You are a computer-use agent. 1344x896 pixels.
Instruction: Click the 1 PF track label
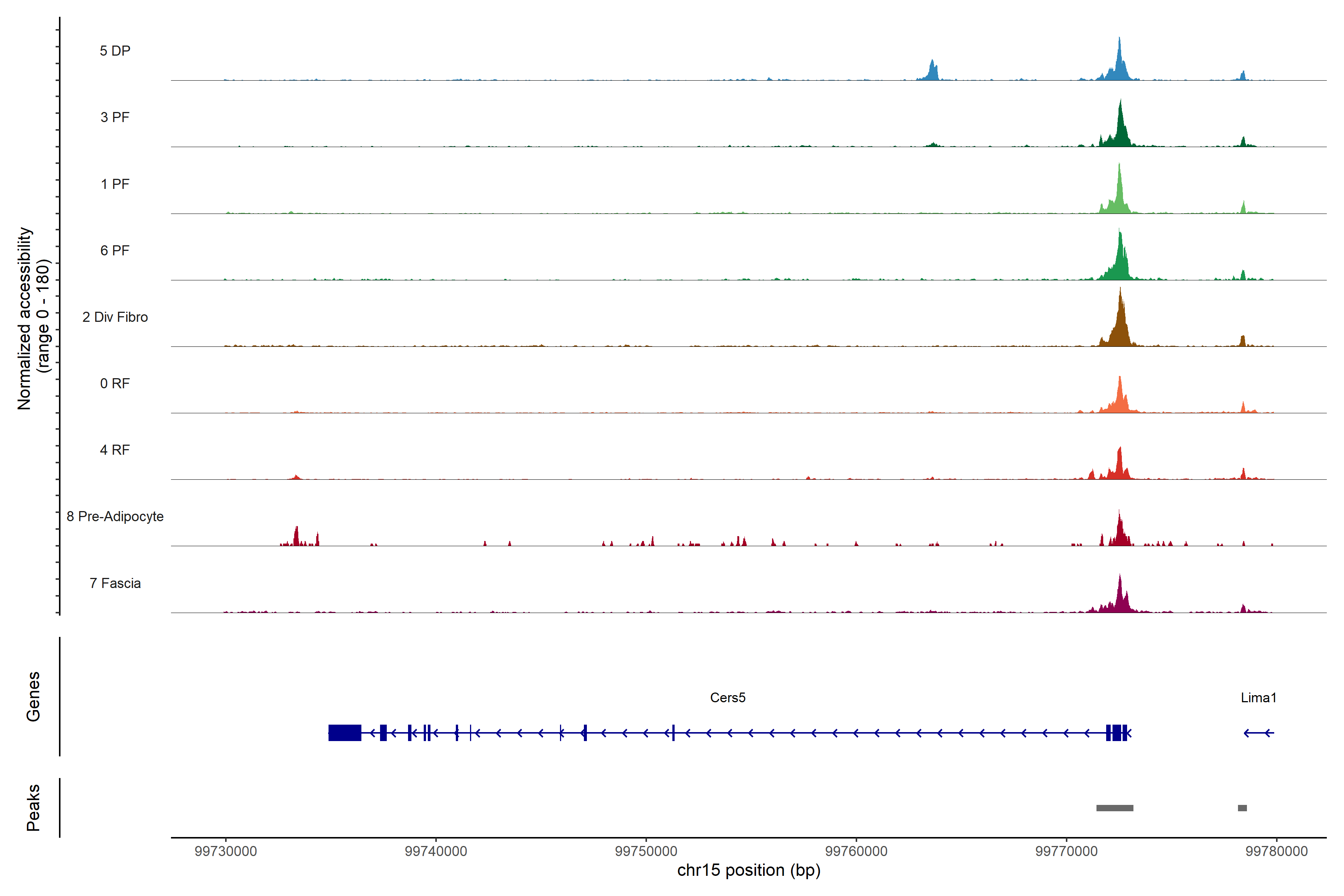click(x=115, y=184)
